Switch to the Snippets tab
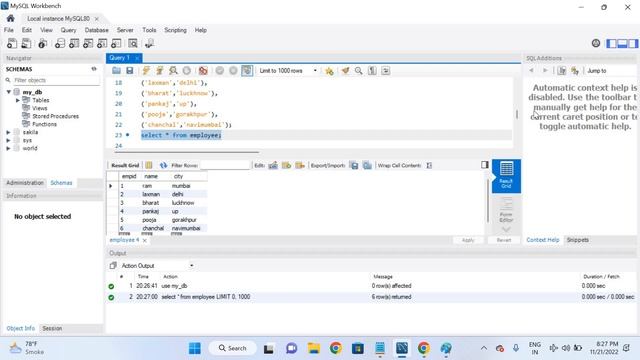The image size is (640, 360). click(578, 240)
